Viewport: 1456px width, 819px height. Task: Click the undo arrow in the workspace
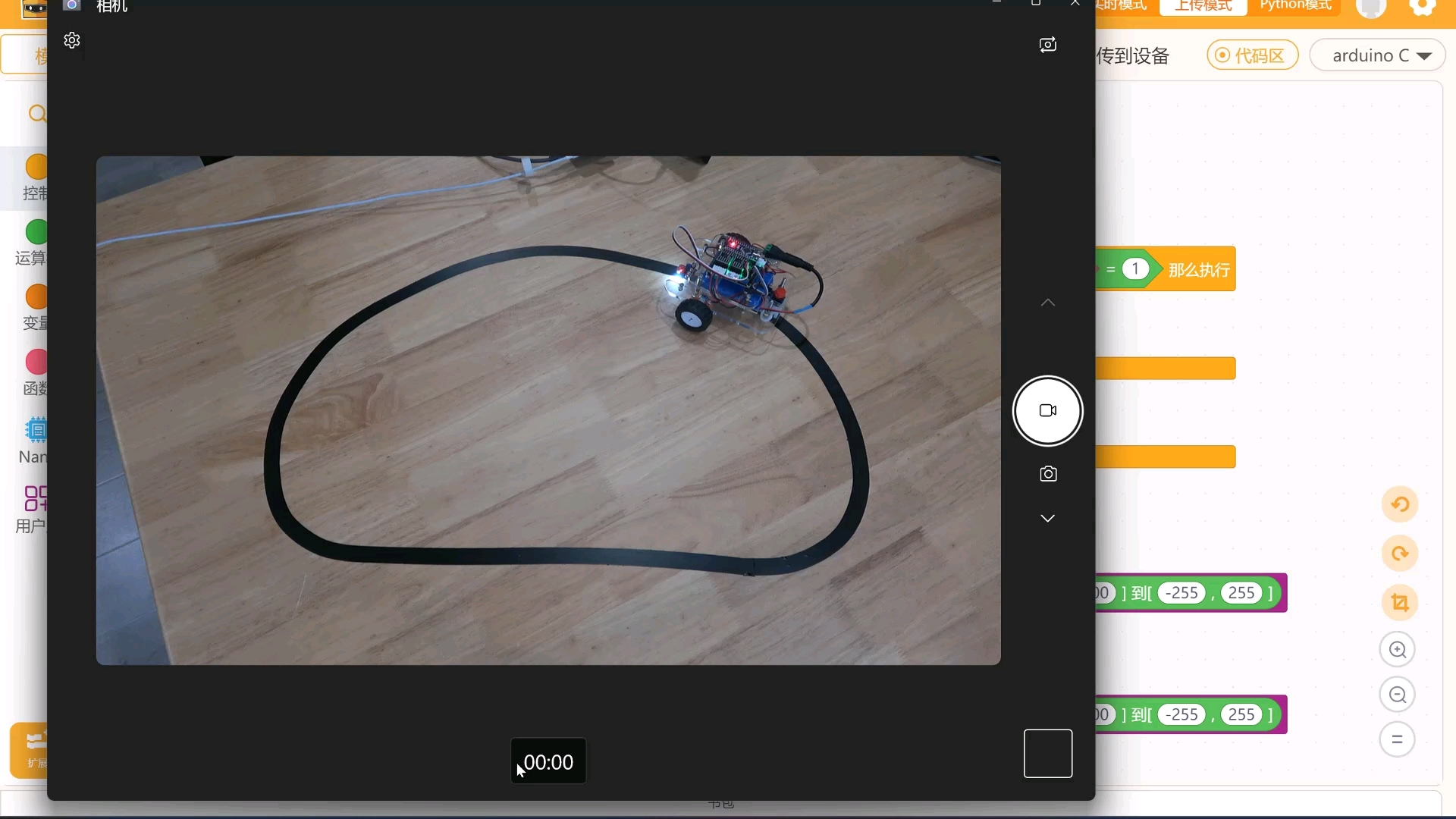1400,504
